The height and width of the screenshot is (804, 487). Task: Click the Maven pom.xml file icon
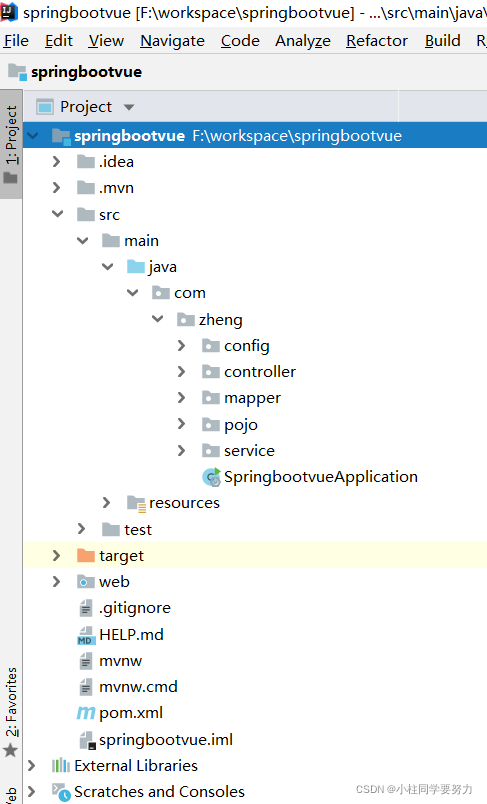[x=86, y=713]
